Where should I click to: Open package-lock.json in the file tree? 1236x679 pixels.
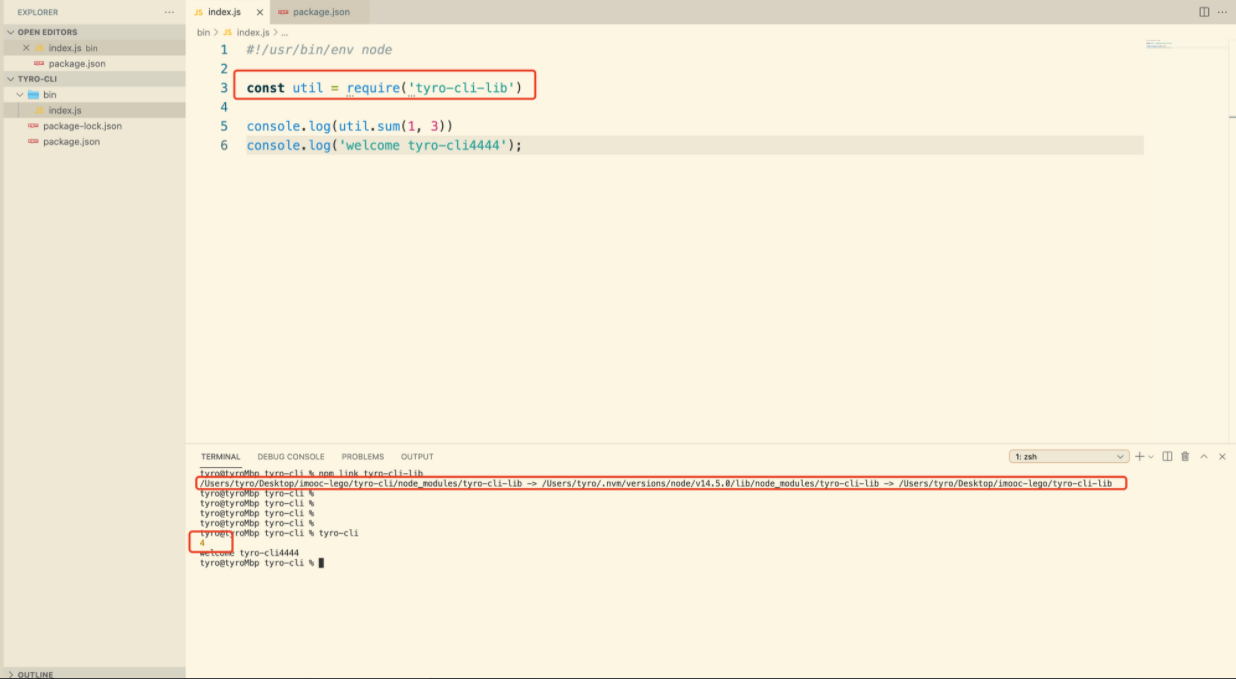pos(82,126)
